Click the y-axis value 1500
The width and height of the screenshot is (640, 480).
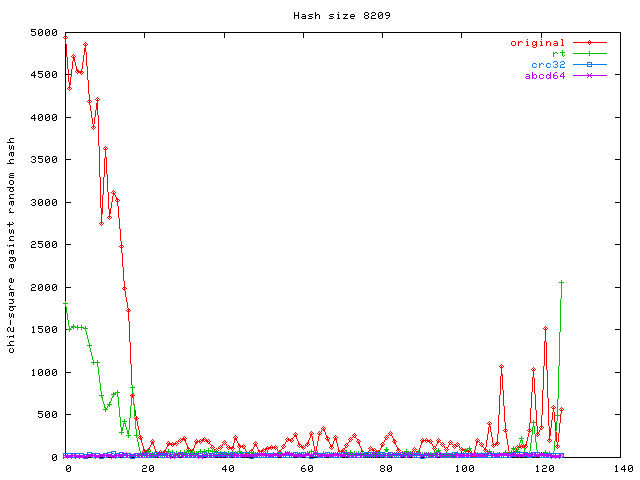pos(44,329)
